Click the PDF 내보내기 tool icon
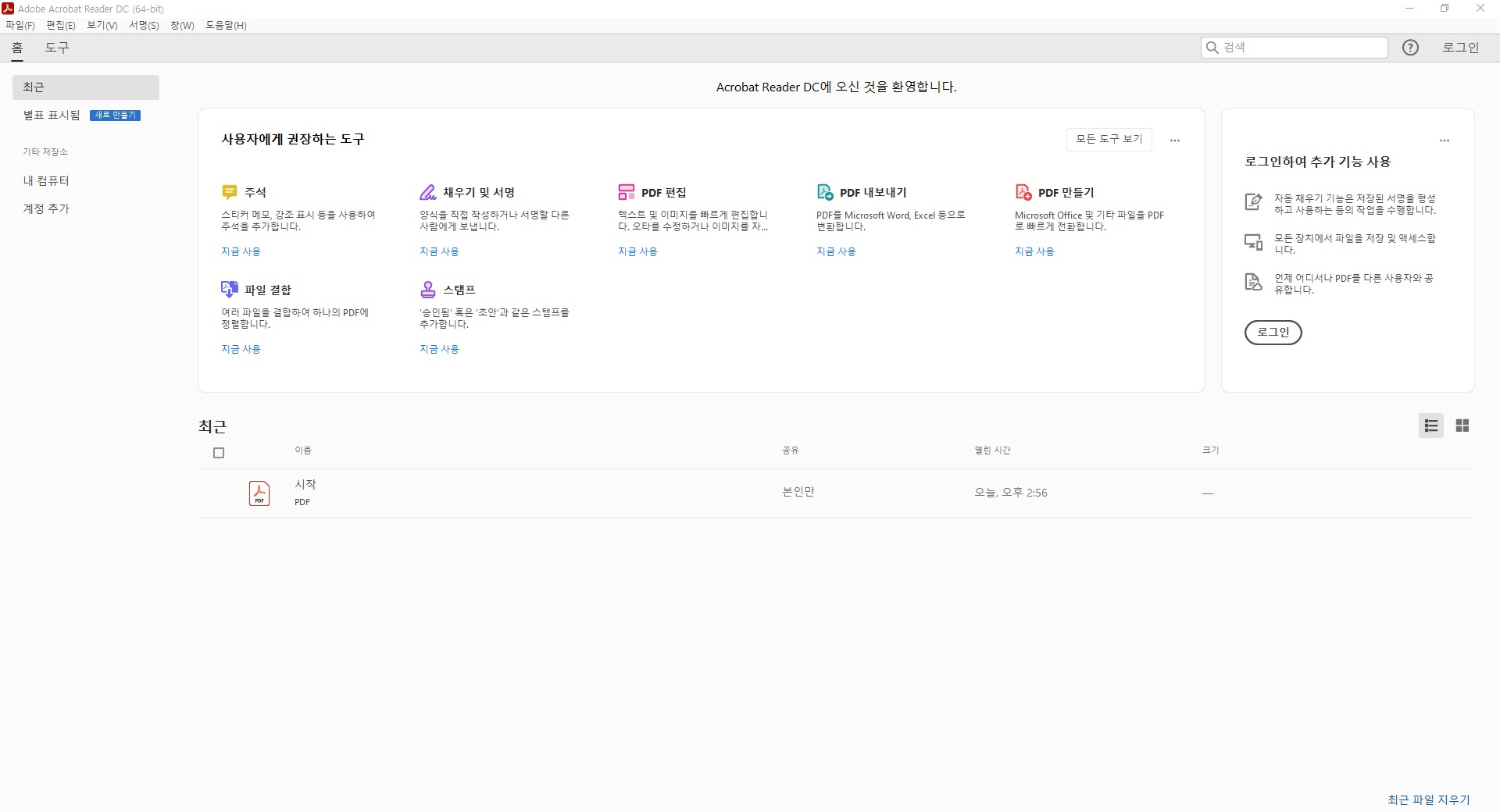1500x812 pixels. click(825, 192)
